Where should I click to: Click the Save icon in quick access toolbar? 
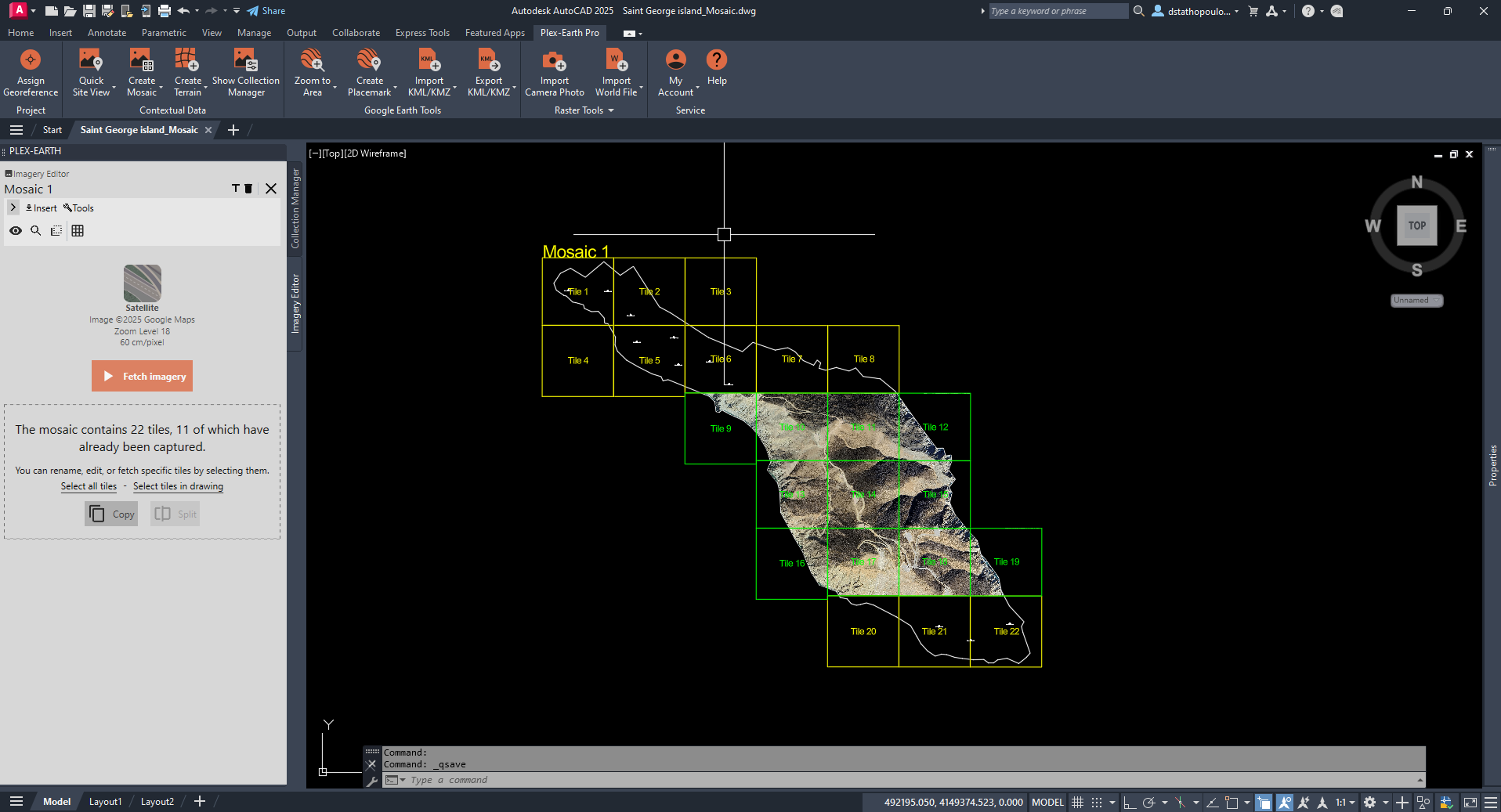[x=89, y=11]
